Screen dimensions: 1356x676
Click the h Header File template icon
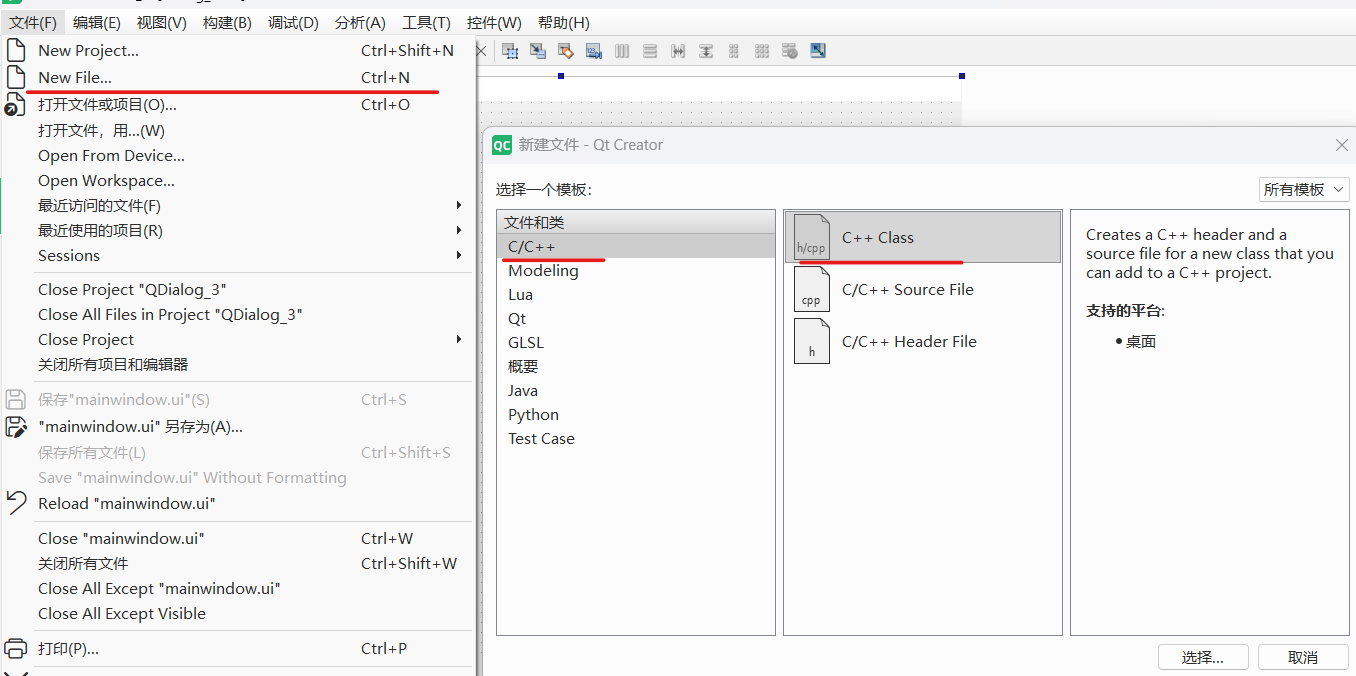pyautogui.click(x=812, y=341)
